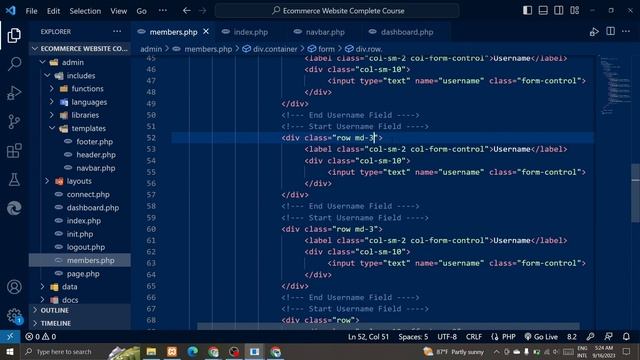
Task: Open the Manage settings gear
Action: tap(14, 316)
